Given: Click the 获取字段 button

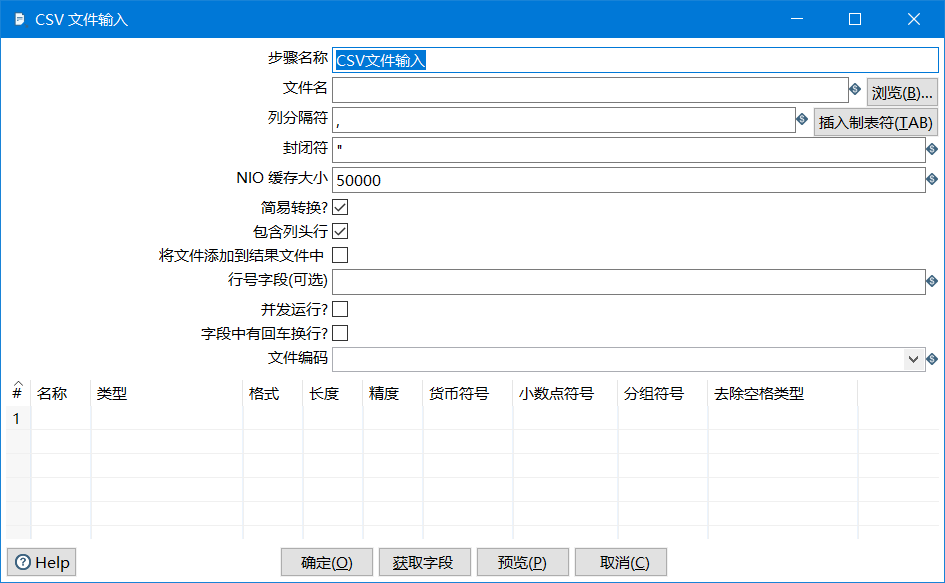Looking at the screenshot, I should (x=424, y=563).
